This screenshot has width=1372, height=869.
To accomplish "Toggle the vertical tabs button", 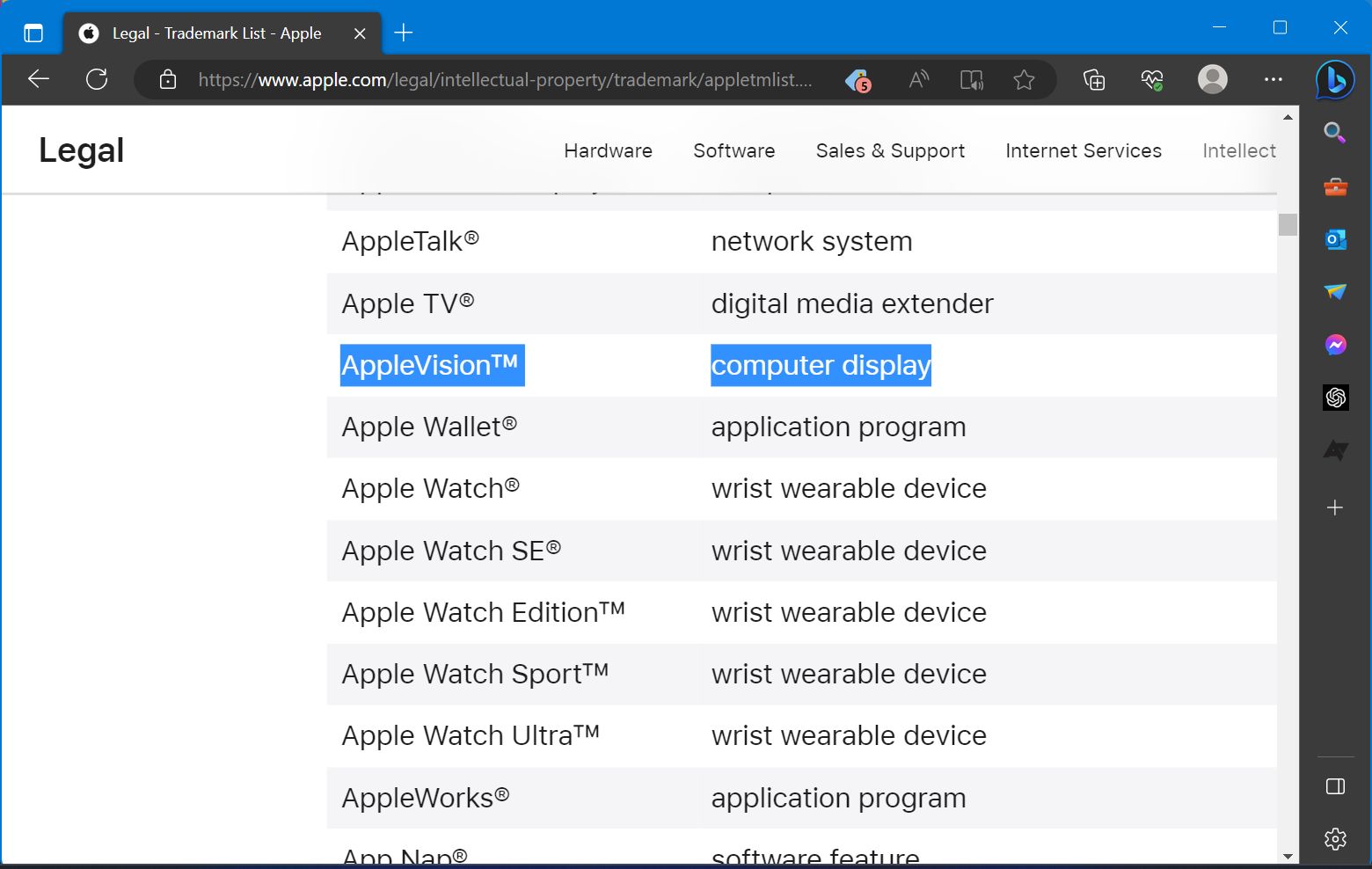I will 33,33.
